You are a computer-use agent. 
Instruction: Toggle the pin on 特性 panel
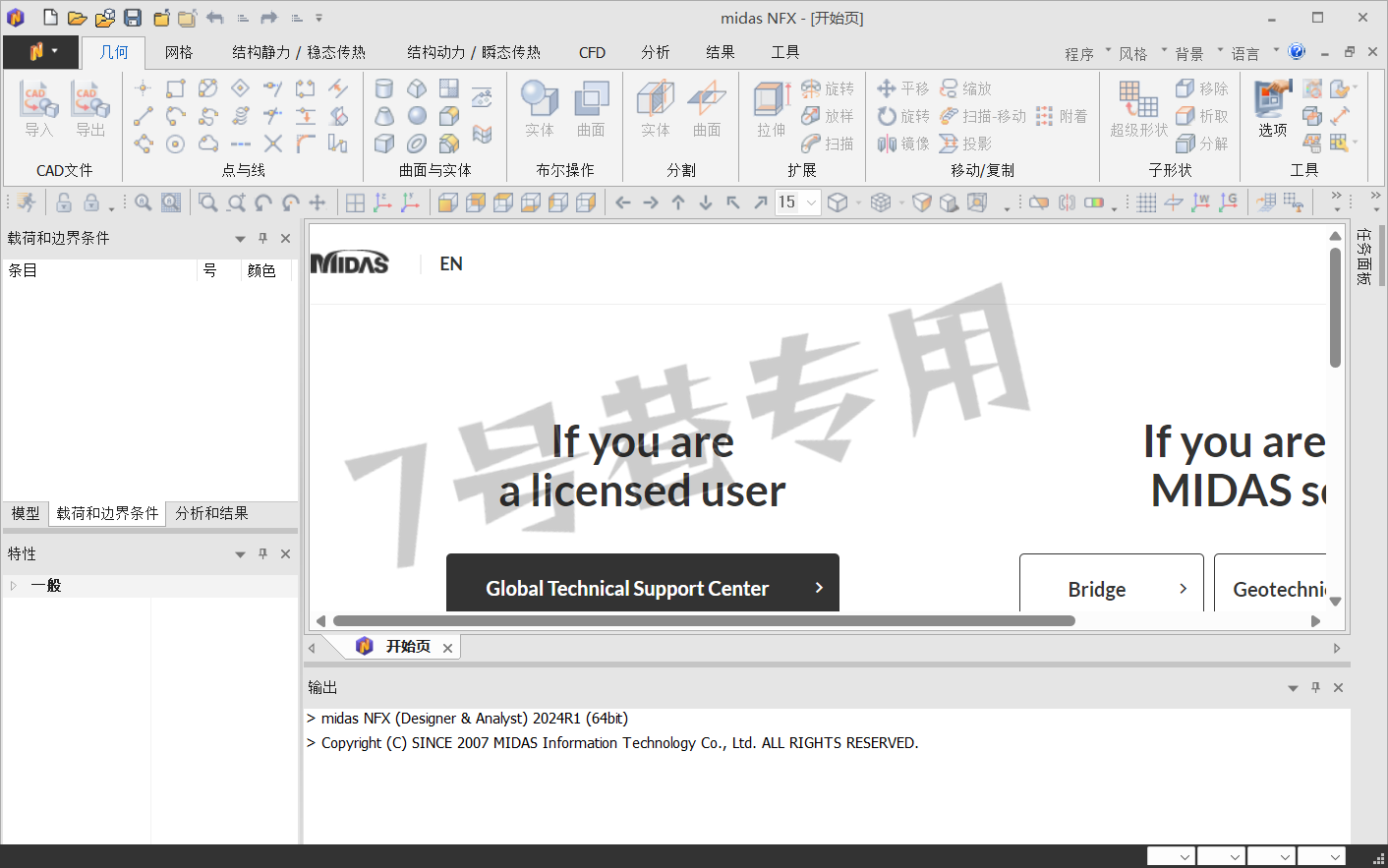pyautogui.click(x=262, y=553)
